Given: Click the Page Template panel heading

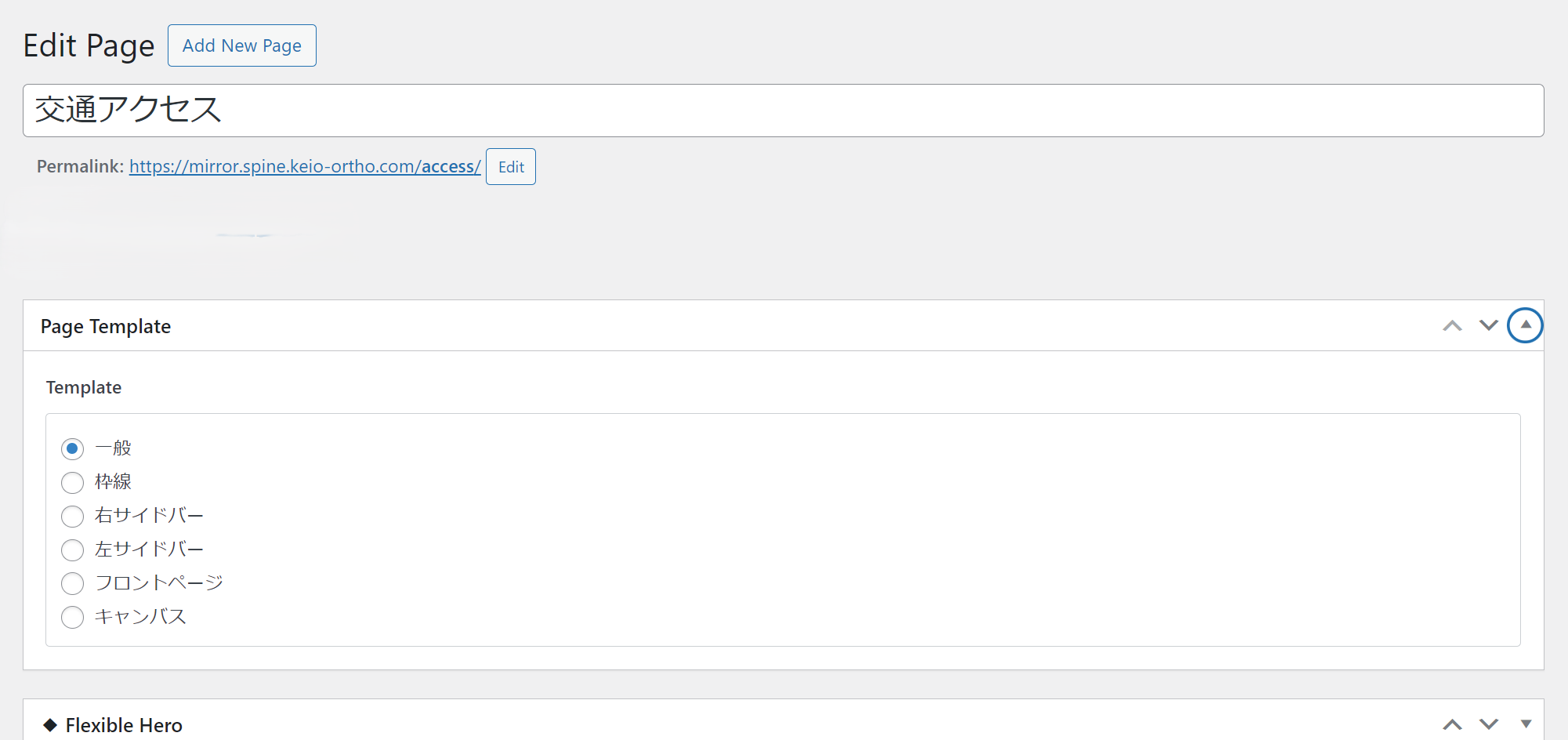Looking at the screenshot, I should point(106,326).
